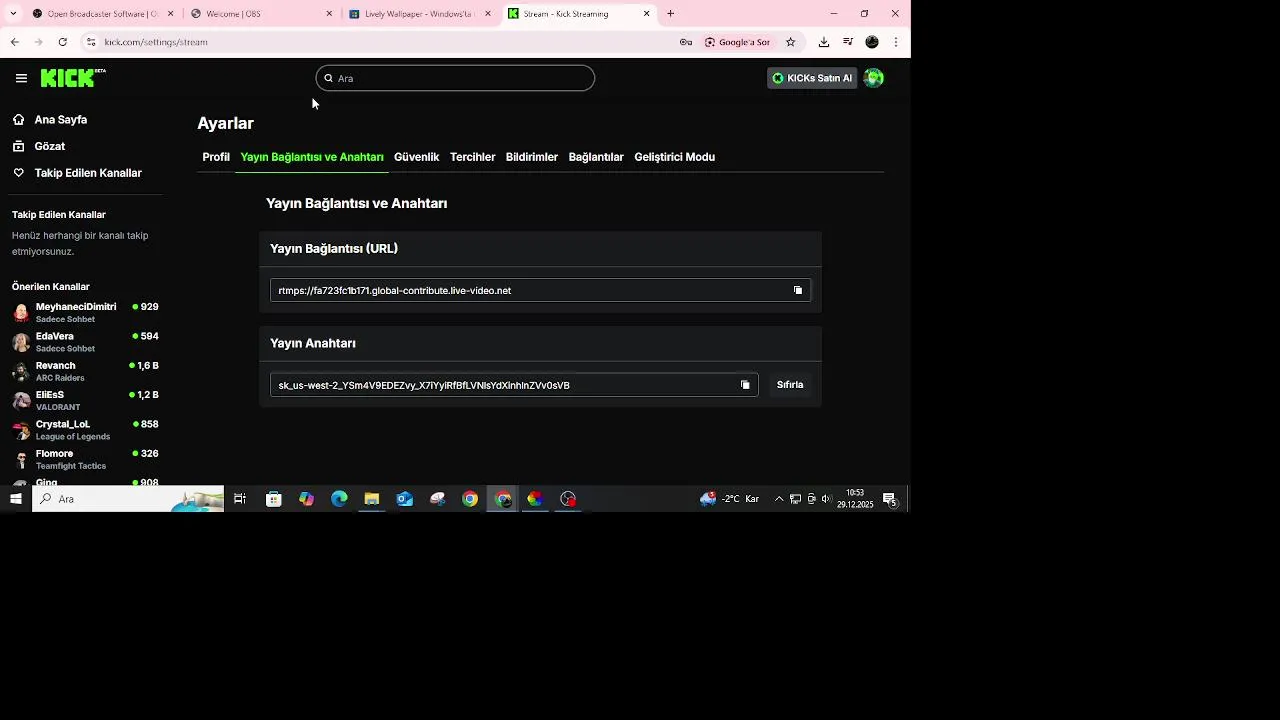1280x720 pixels.
Task: Reload the page
Action: click(x=62, y=42)
